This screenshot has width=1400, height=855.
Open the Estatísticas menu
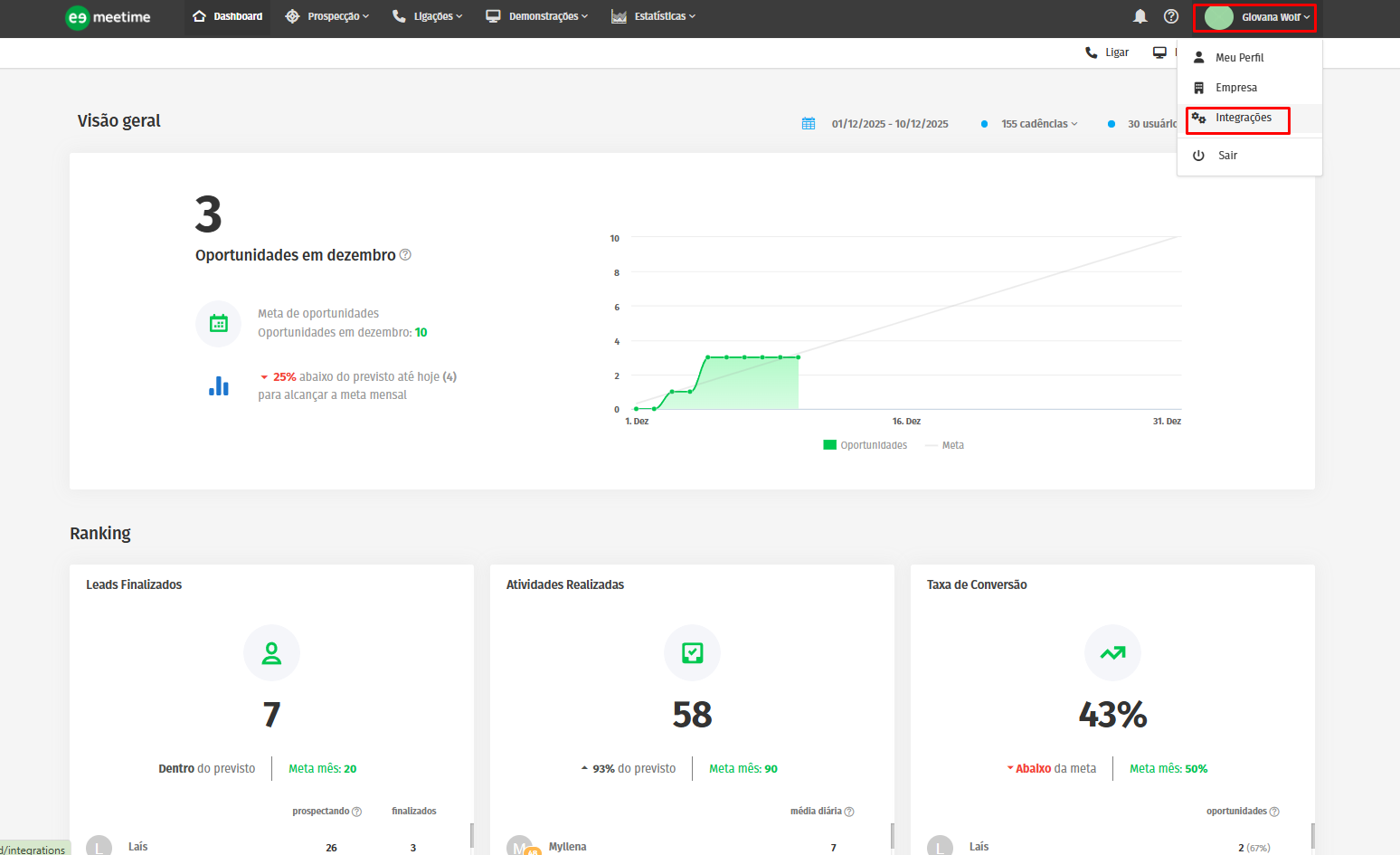click(653, 16)
